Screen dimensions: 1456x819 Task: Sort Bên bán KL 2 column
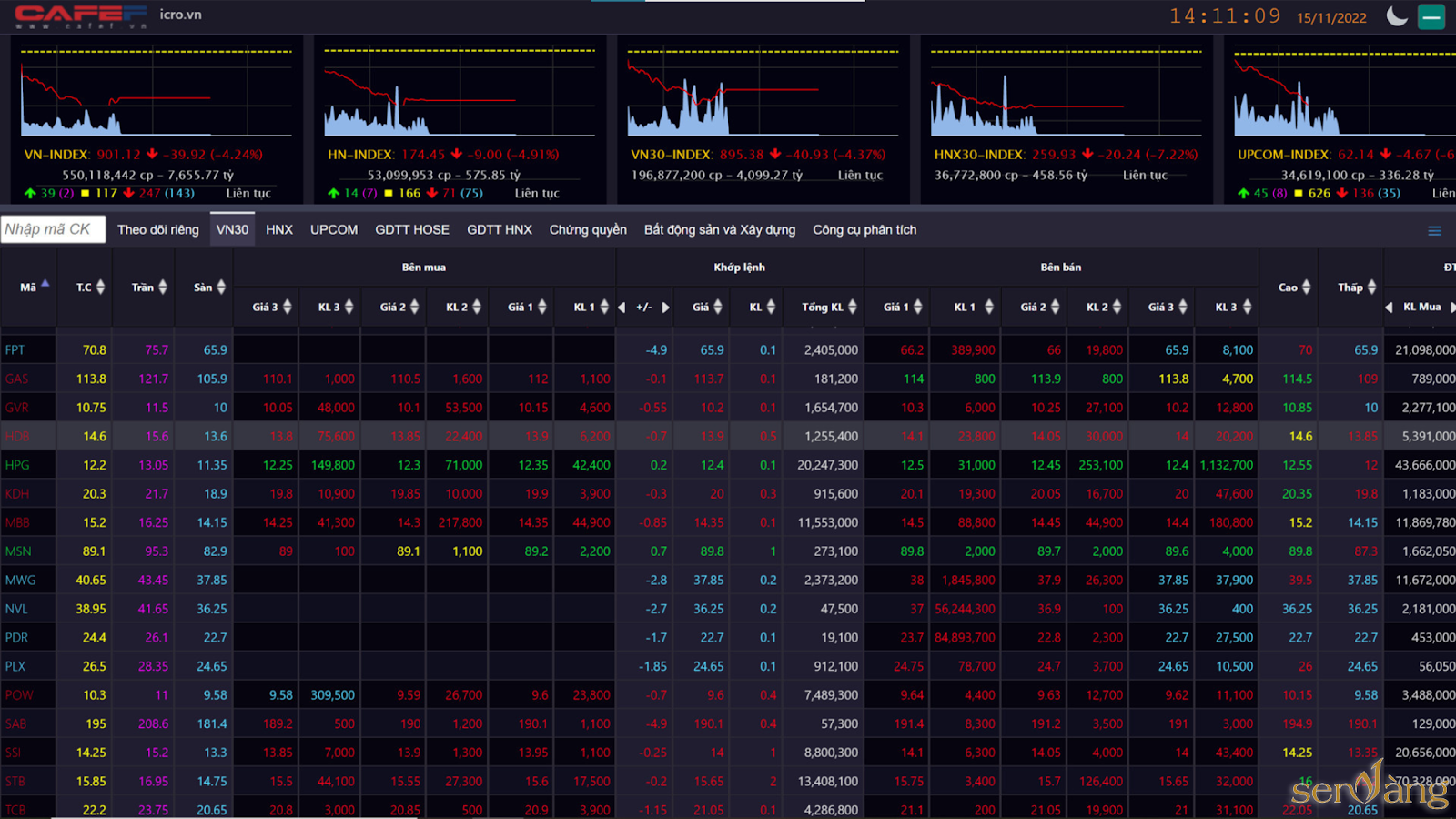[1117, 307]
